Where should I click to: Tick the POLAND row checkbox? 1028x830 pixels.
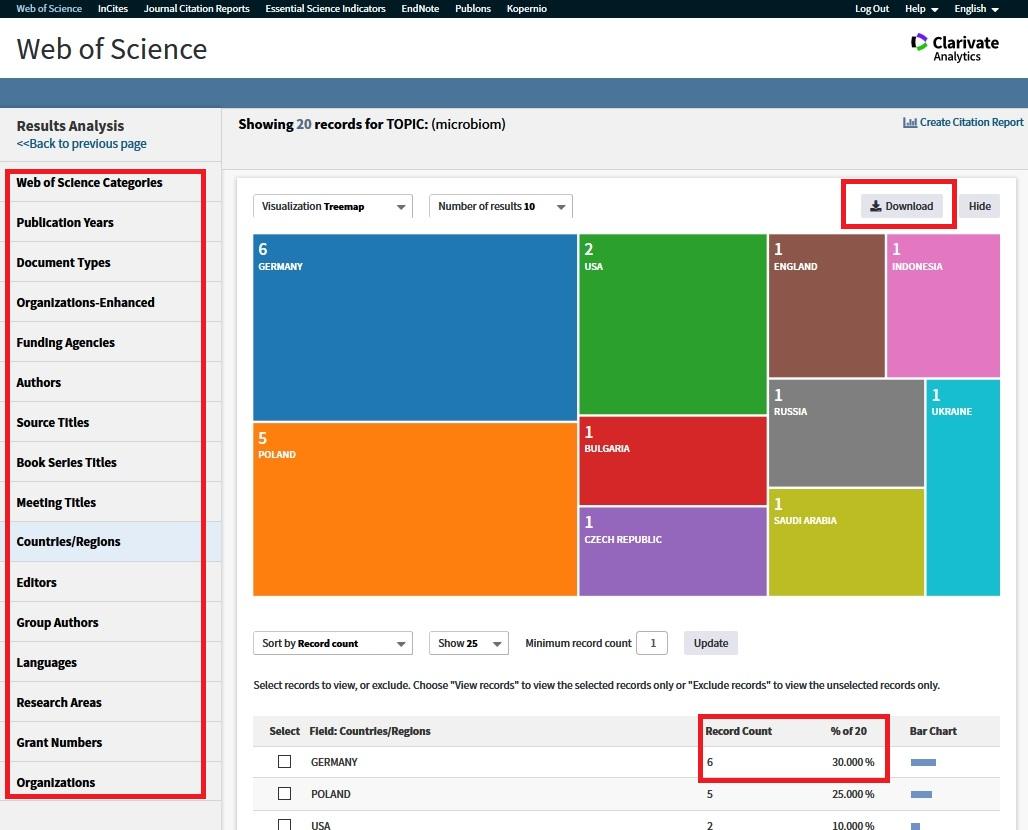point(285,794)
